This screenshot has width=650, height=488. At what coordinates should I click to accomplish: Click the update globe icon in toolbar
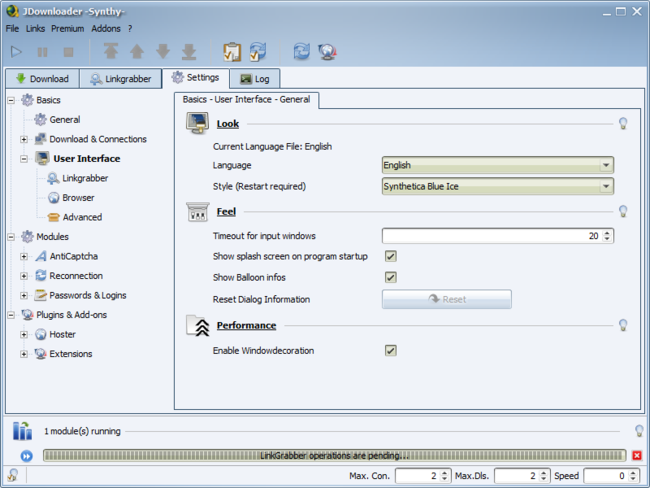(x=327, y=52)
